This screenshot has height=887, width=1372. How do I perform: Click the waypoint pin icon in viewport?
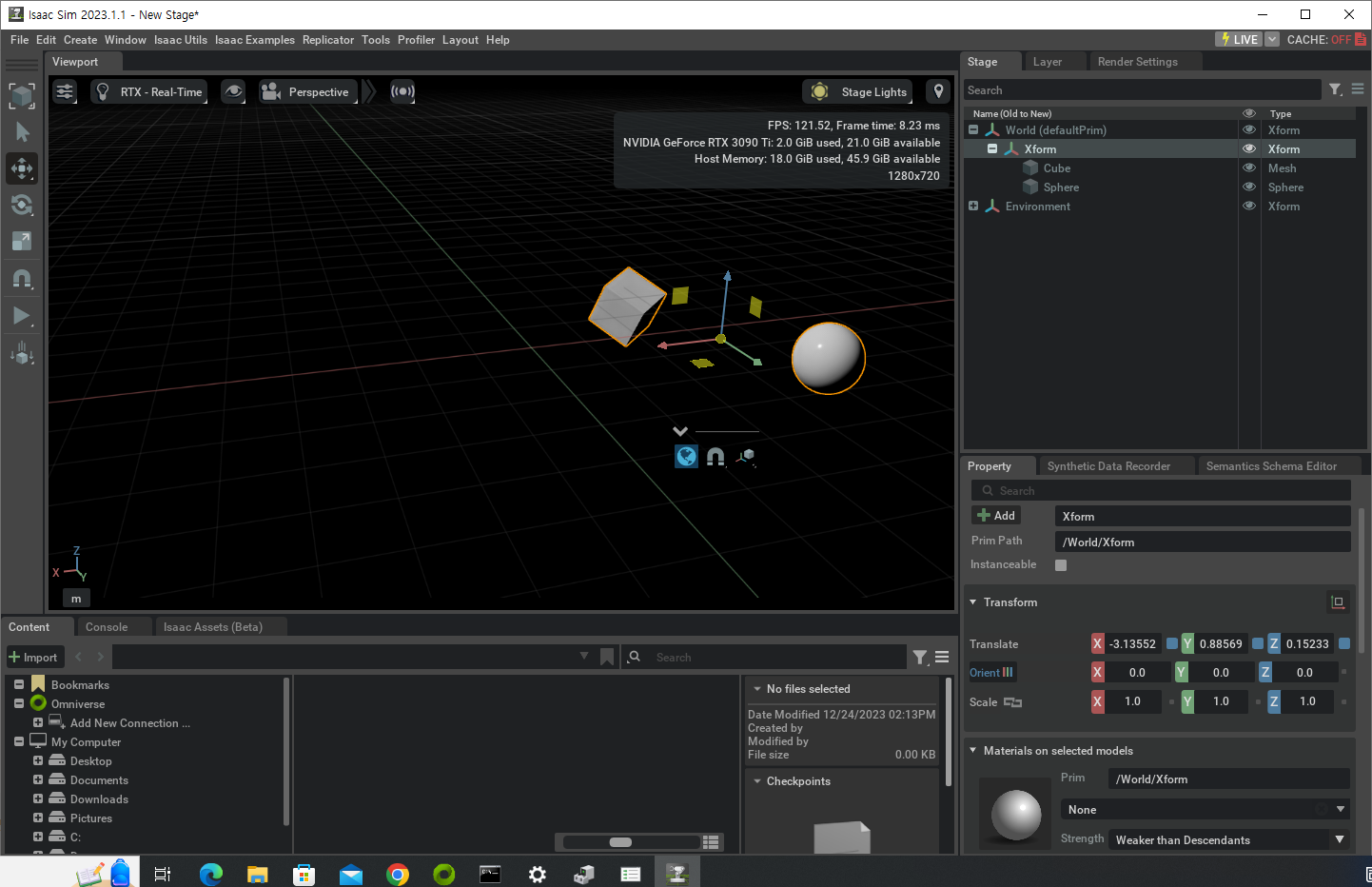click(939, 91)
